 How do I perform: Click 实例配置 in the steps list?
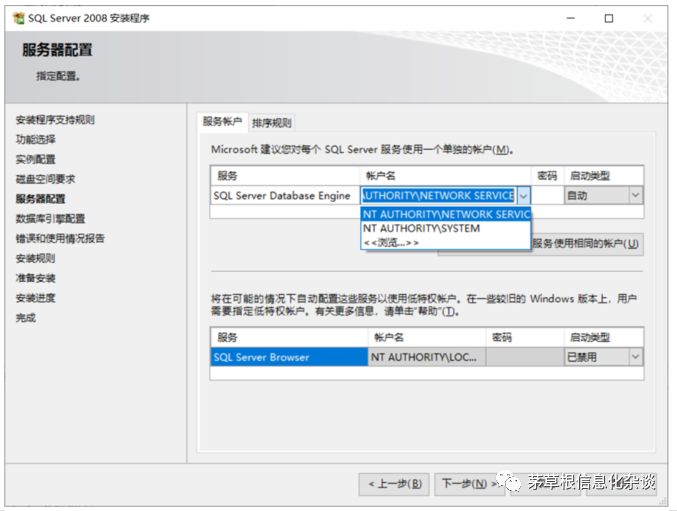point(35,159)
